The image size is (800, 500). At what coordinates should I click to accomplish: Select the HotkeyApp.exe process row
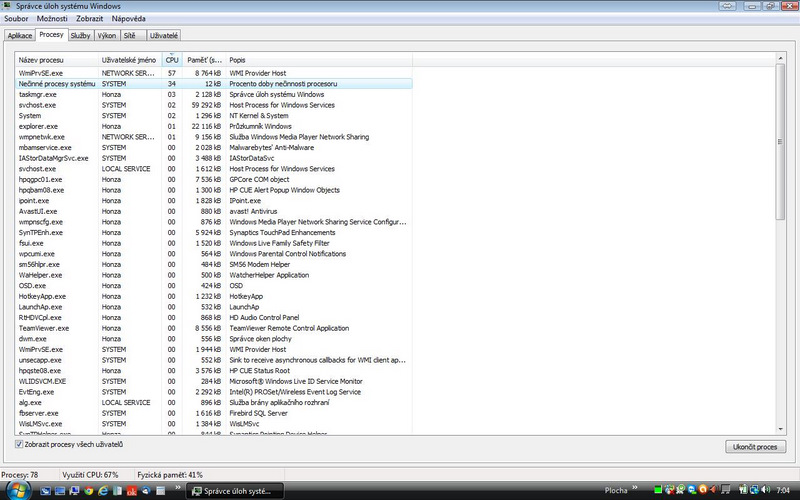point(214,296)
